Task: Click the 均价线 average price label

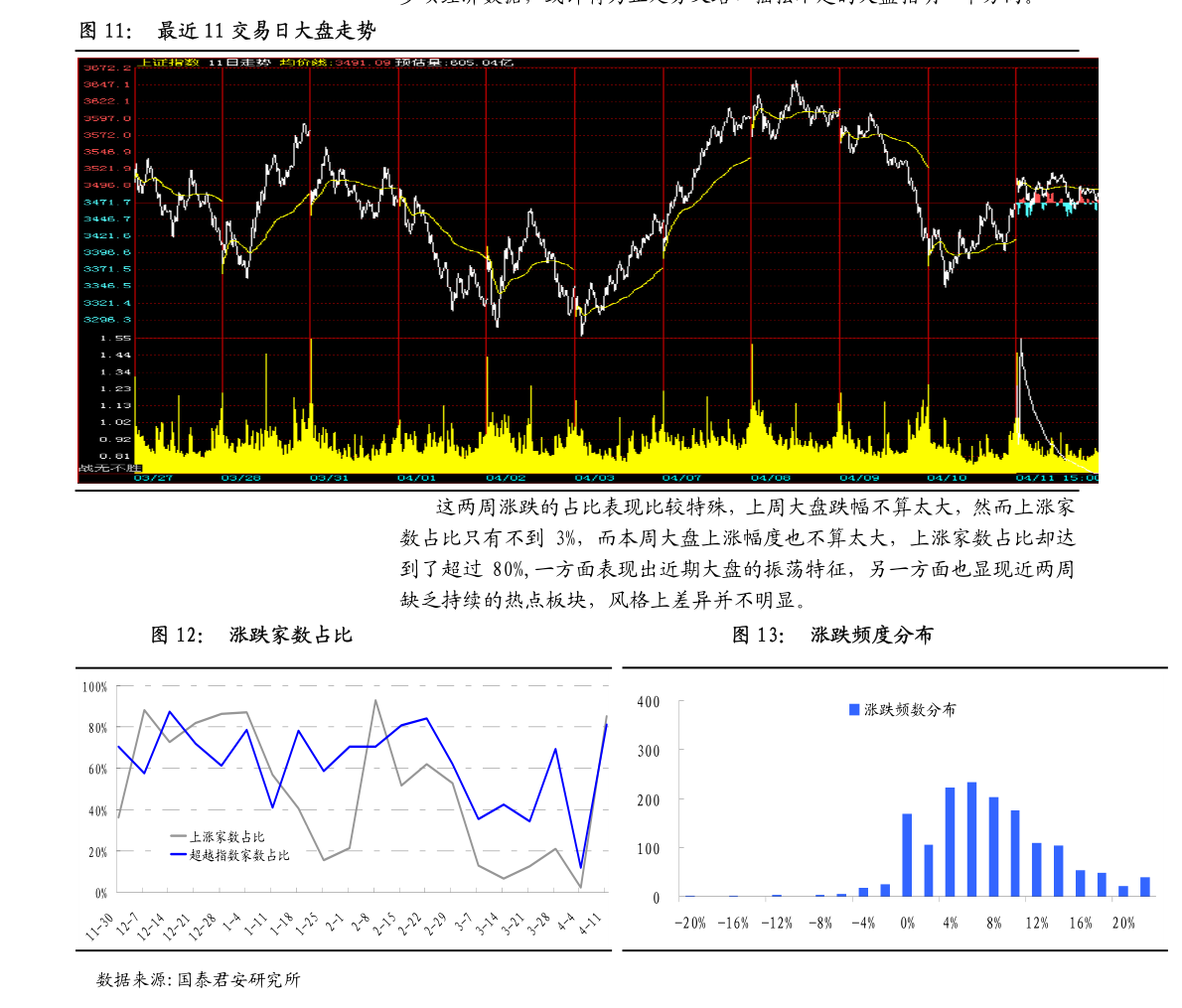Action: [299, 63]
